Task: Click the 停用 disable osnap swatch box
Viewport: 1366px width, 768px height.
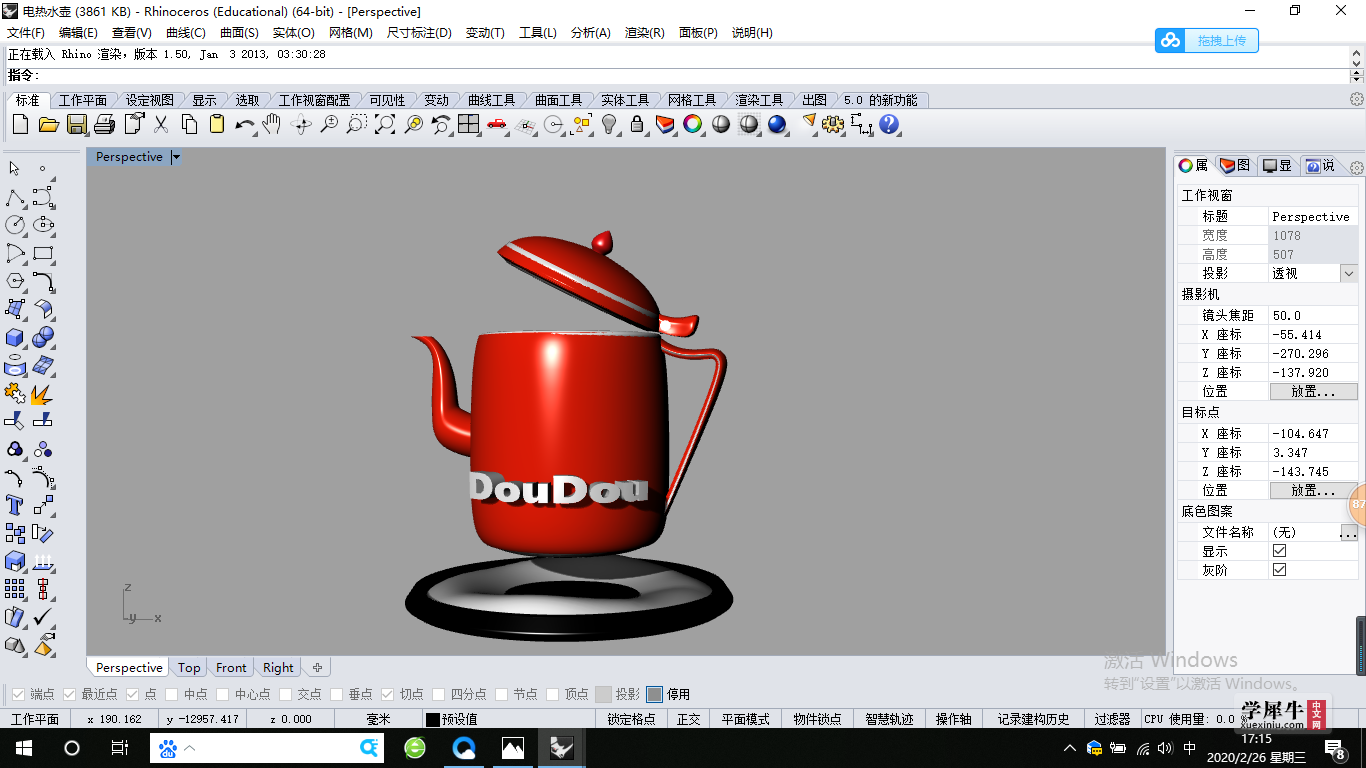Action: [654, 694]
